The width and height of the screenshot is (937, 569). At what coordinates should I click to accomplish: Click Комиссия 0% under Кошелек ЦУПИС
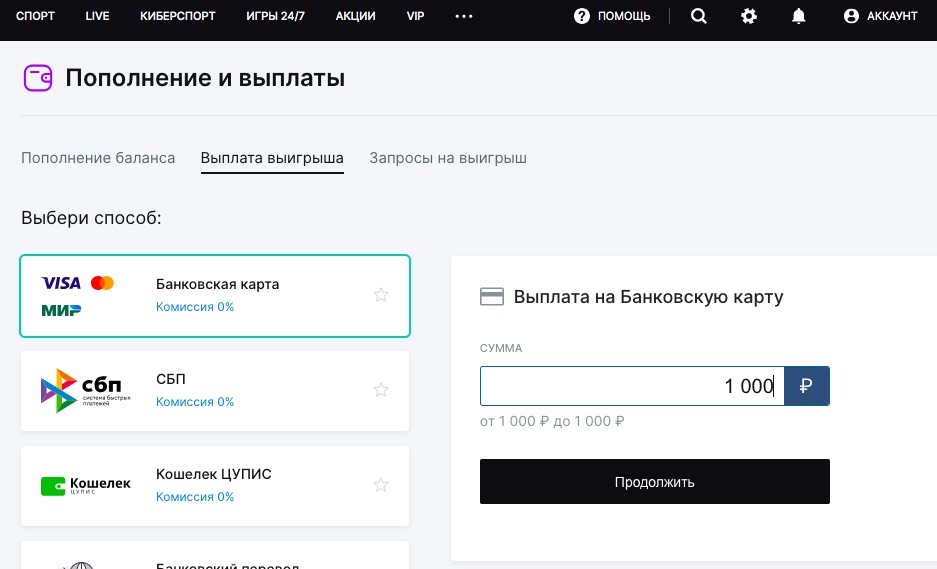195,497
